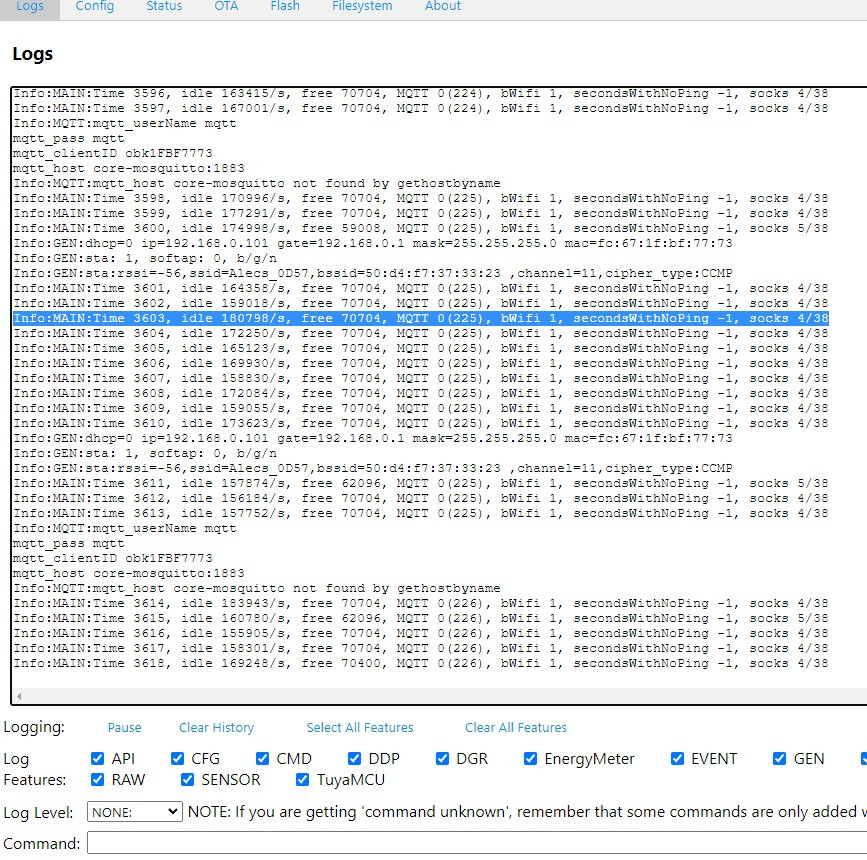867x860 pixels.
Task: Enable the DDP log feature
Action: [x=355, y=758]
